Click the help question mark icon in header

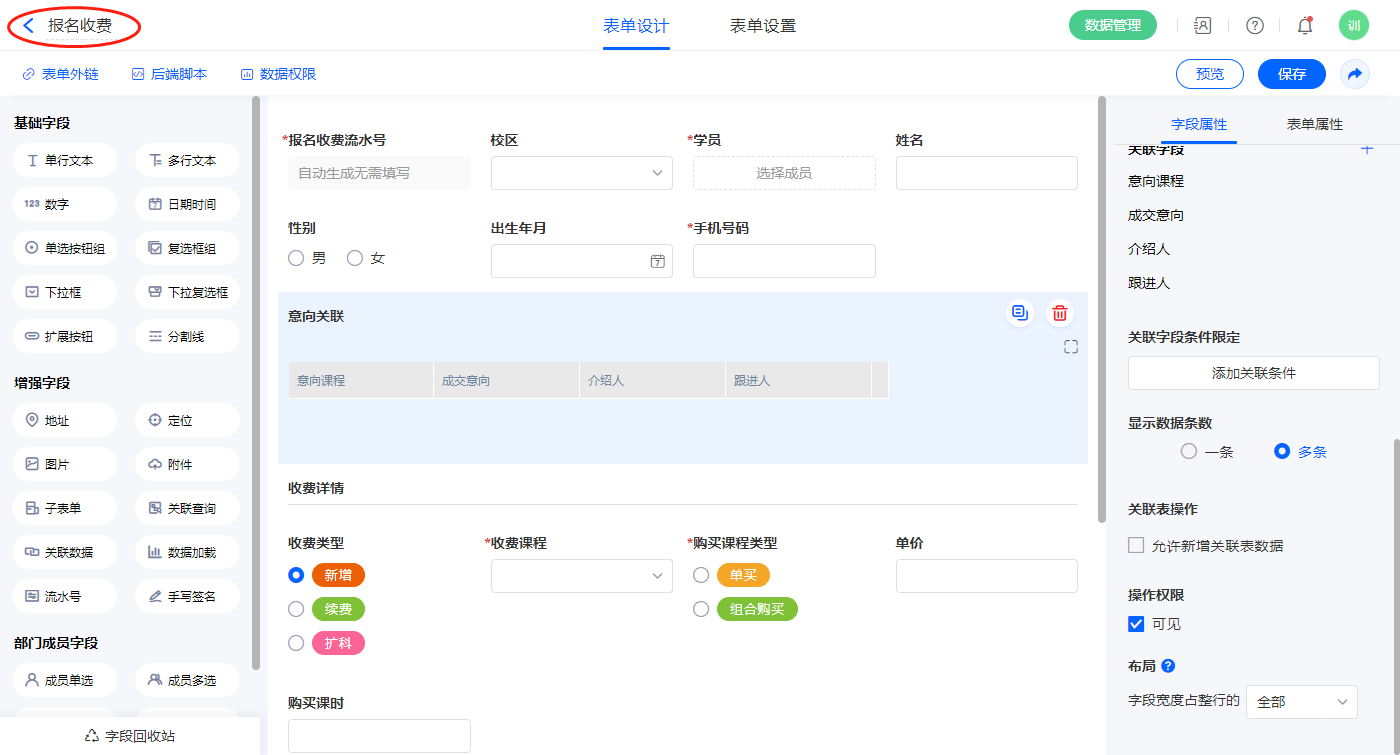pos(1254,26)
